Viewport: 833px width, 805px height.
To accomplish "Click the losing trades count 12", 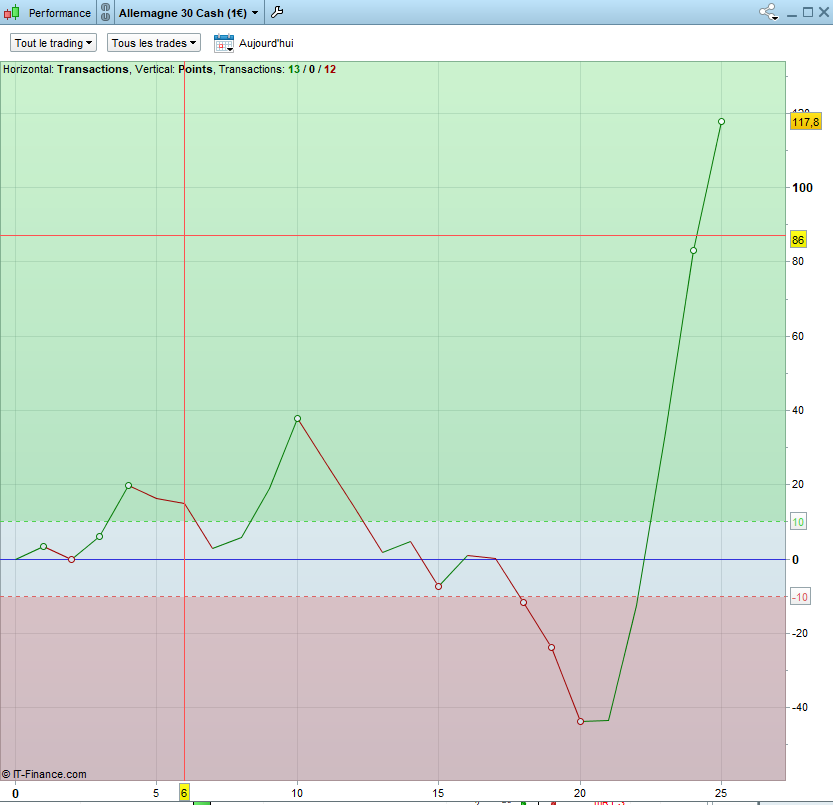I will coord(330,69).
